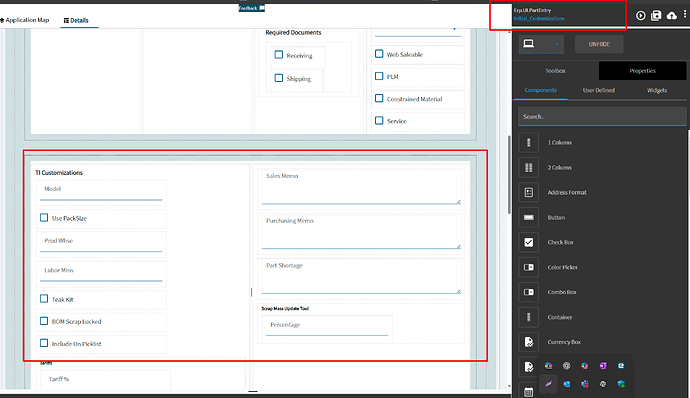Select the Check Box component icon

(529, 242)
